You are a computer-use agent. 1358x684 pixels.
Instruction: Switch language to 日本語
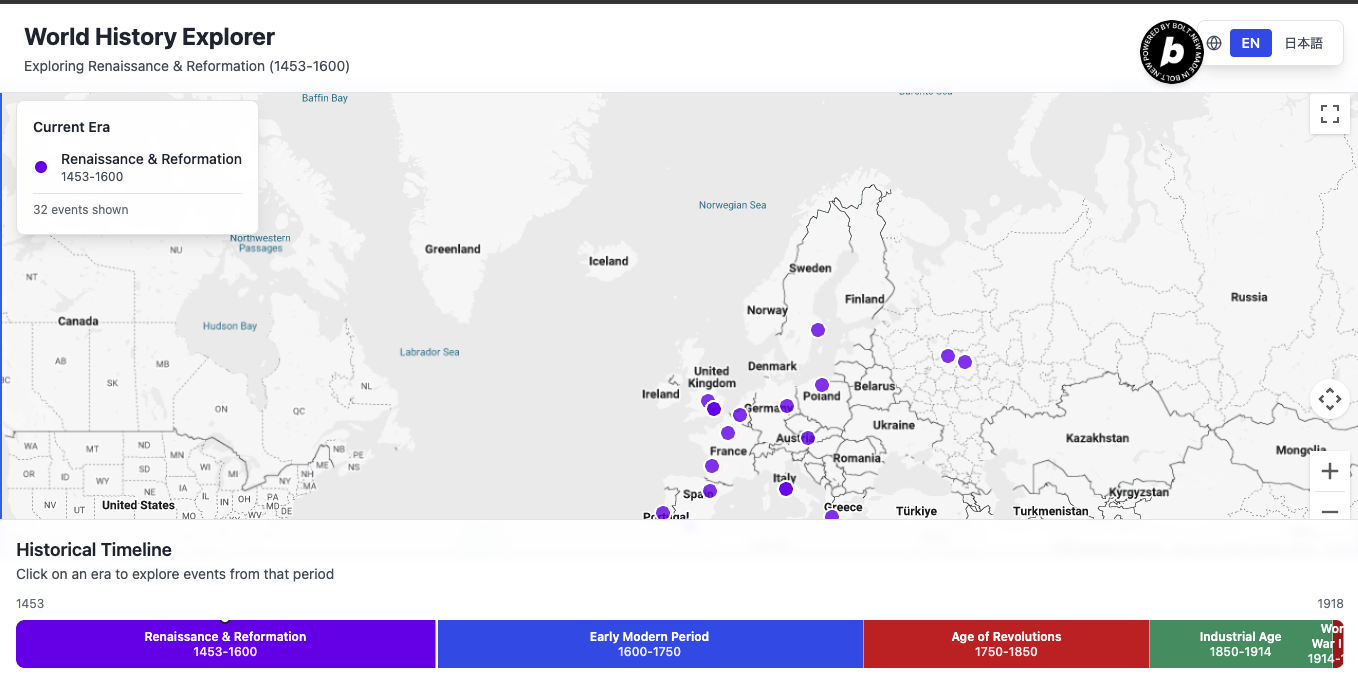pos(1303,42)
